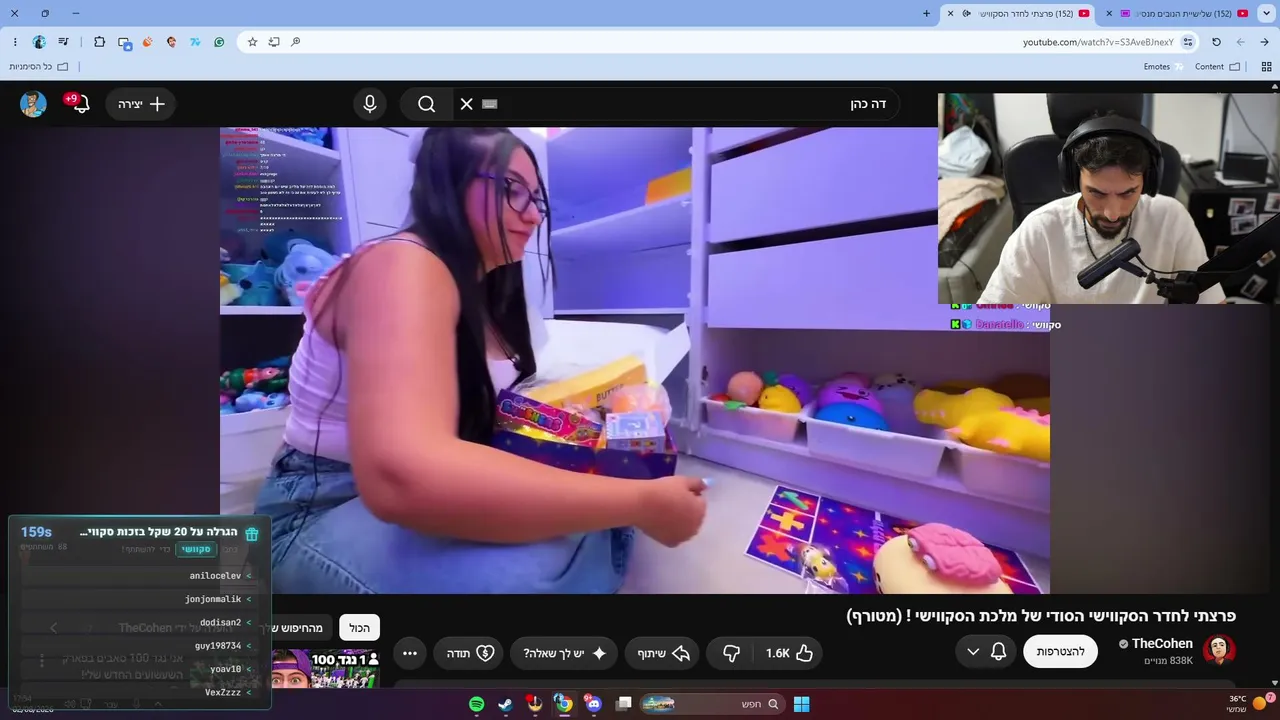Close the פרצתי לחדר הסקווישי tab
The height and width of the screenshot is (720, 1280).
click(949, 13)
